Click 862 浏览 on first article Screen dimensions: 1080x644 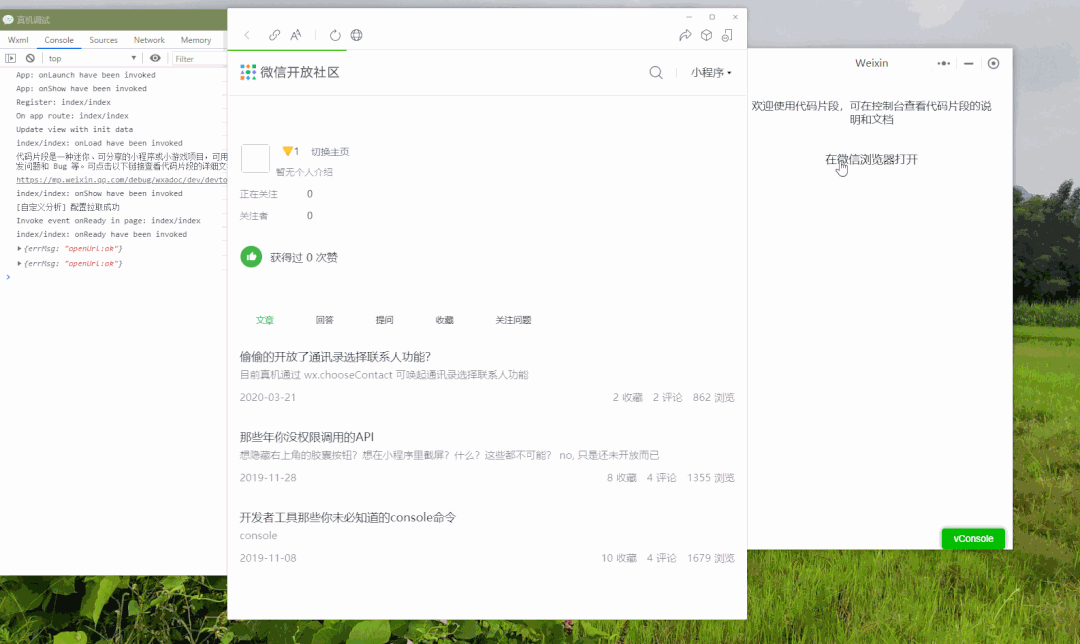point(714,397)
